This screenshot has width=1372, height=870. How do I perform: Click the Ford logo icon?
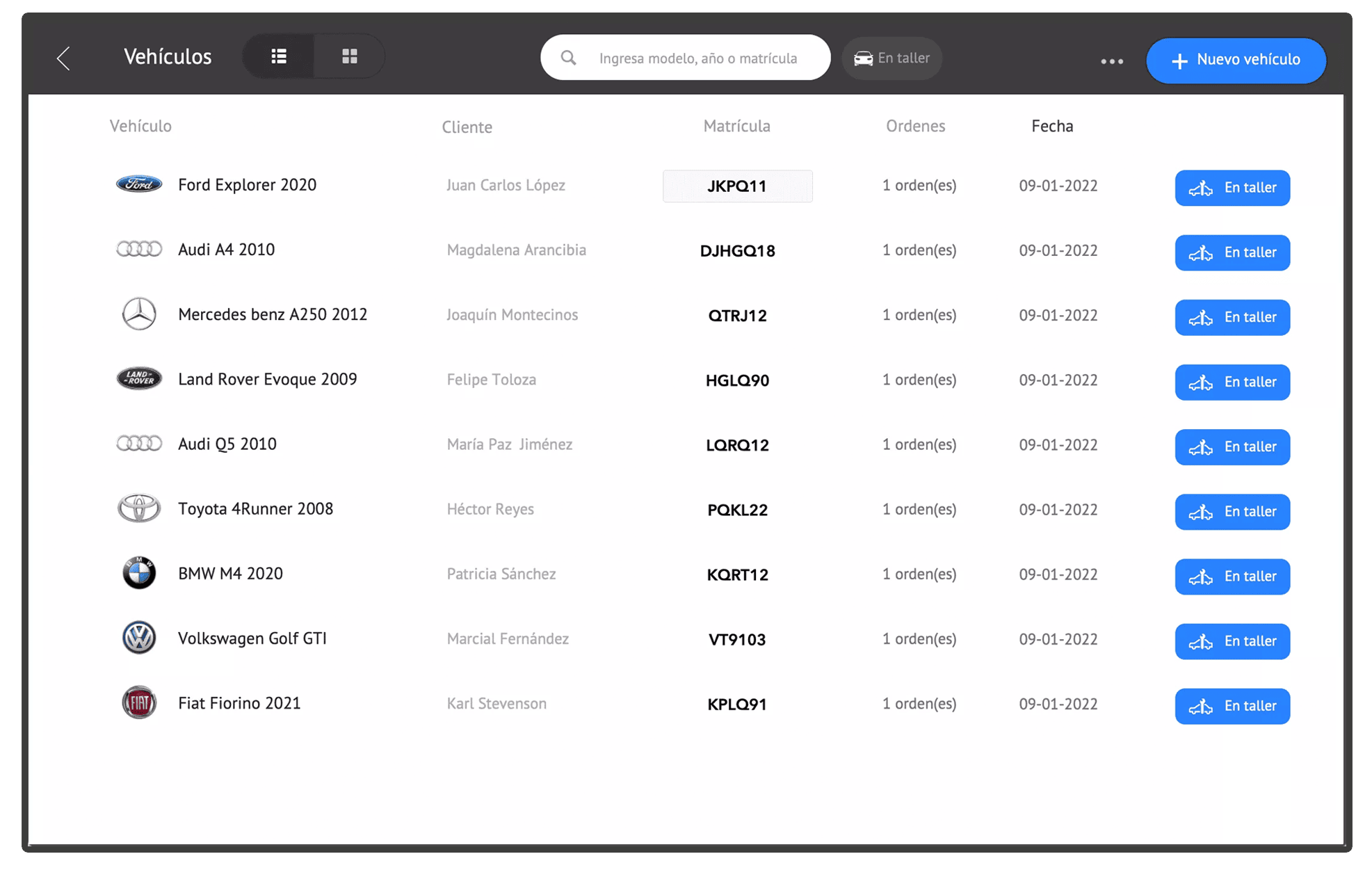(x=139, y=184)
